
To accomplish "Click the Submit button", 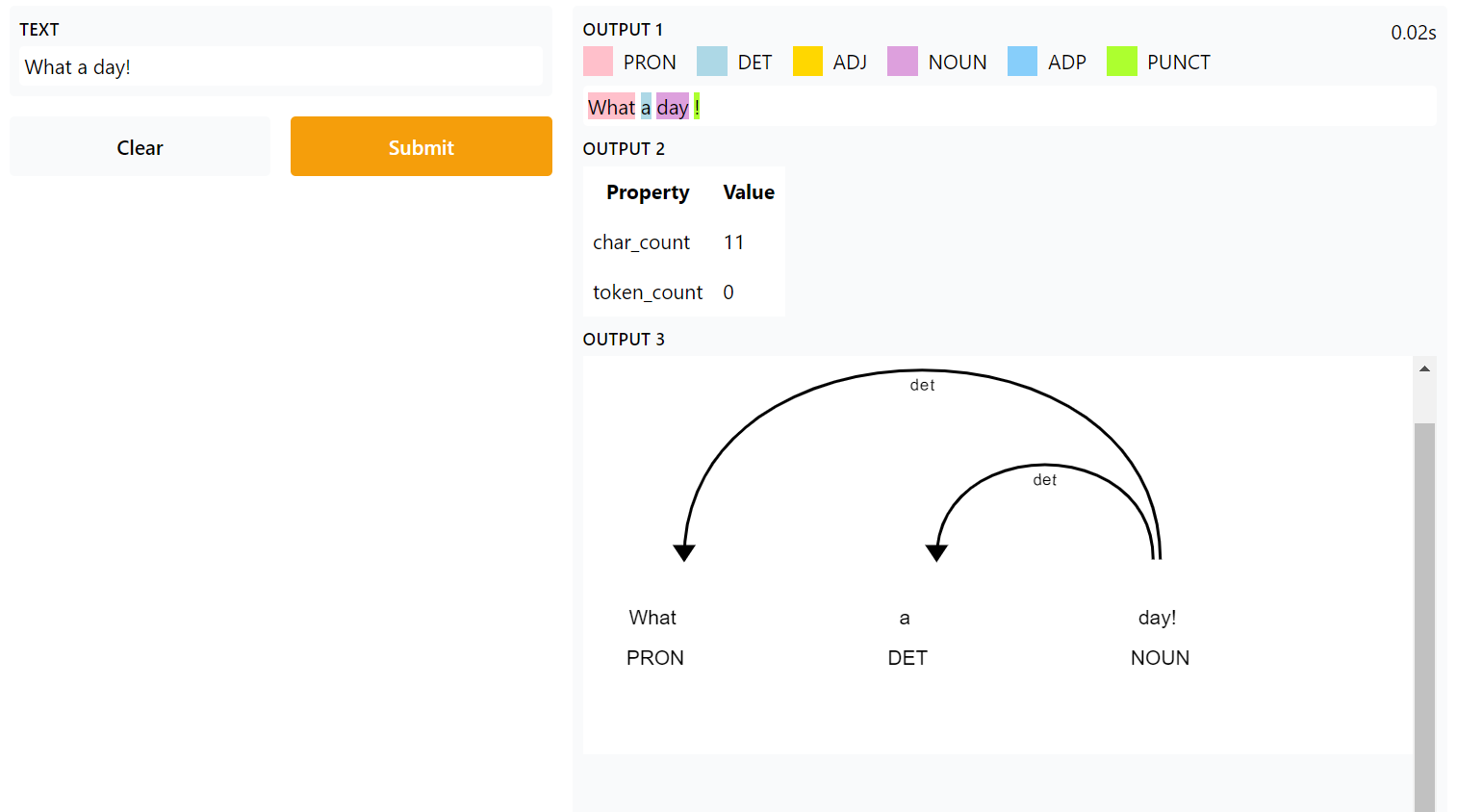I will [x=422, y=146].
